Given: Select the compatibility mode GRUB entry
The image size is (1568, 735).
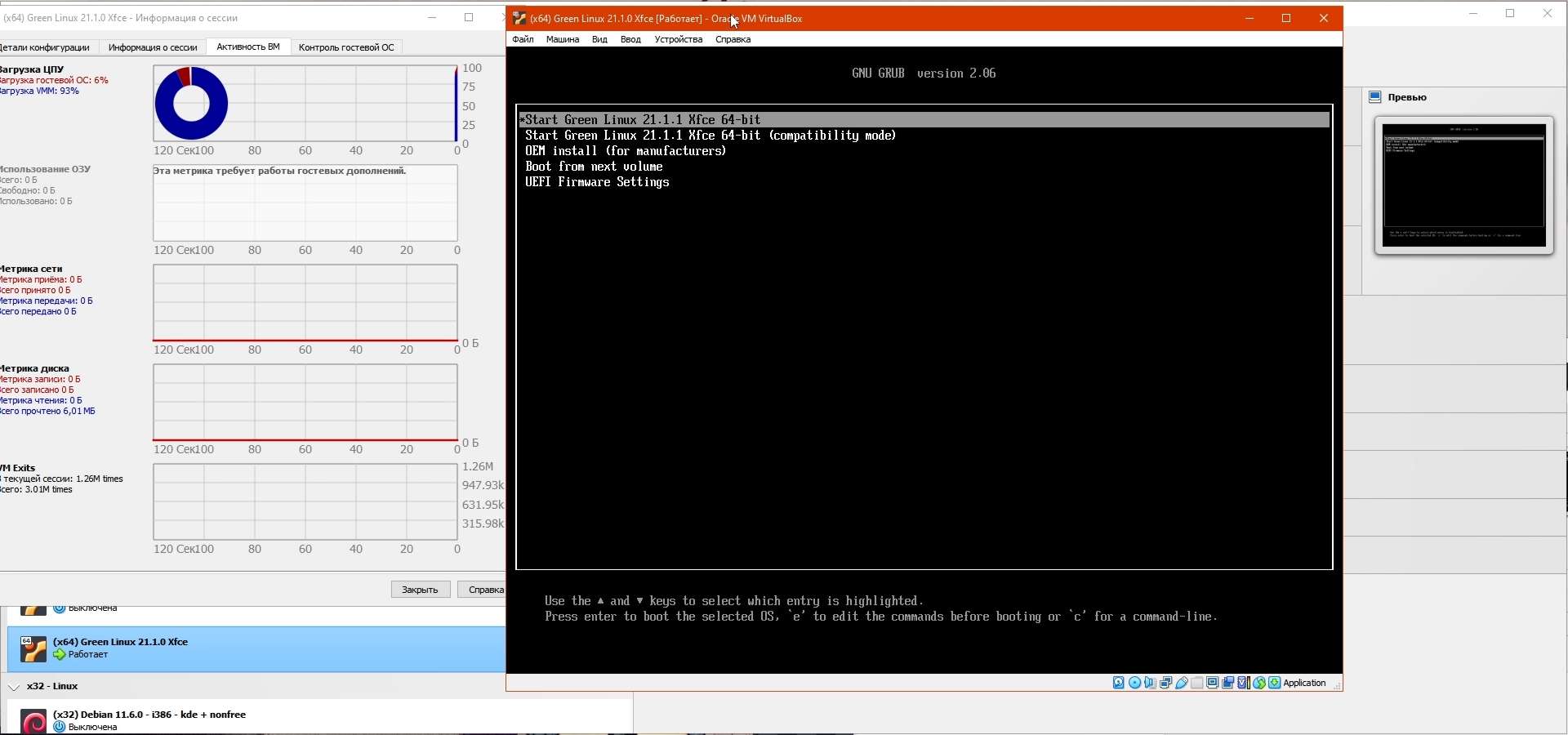Looking at the screenshot, I should click(710, 136).
